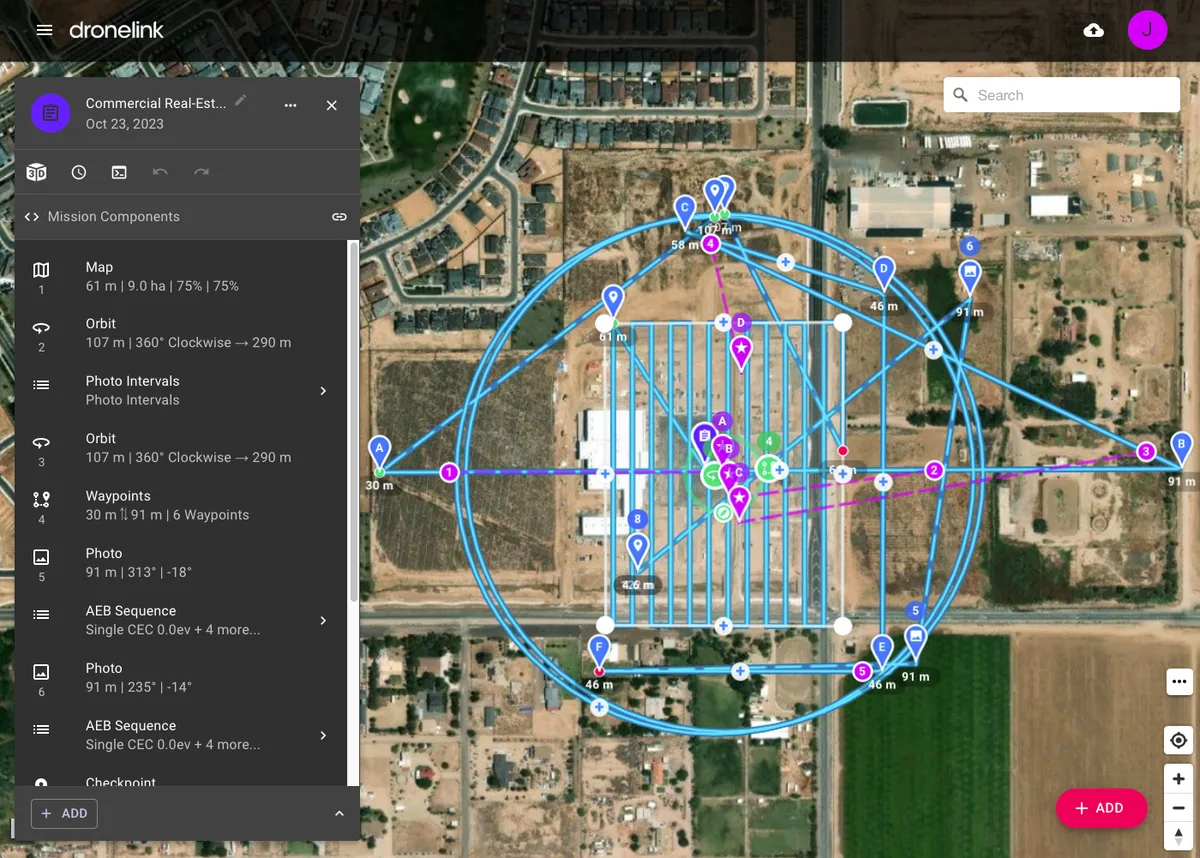Click the map Search field
The width and height of the screenshot is (1200, 858).
[1062, 95]
